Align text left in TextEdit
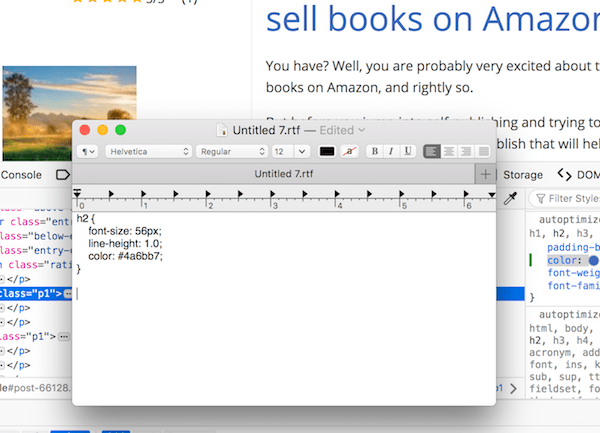This screenshot has height=433, width=600. [432, 151]
